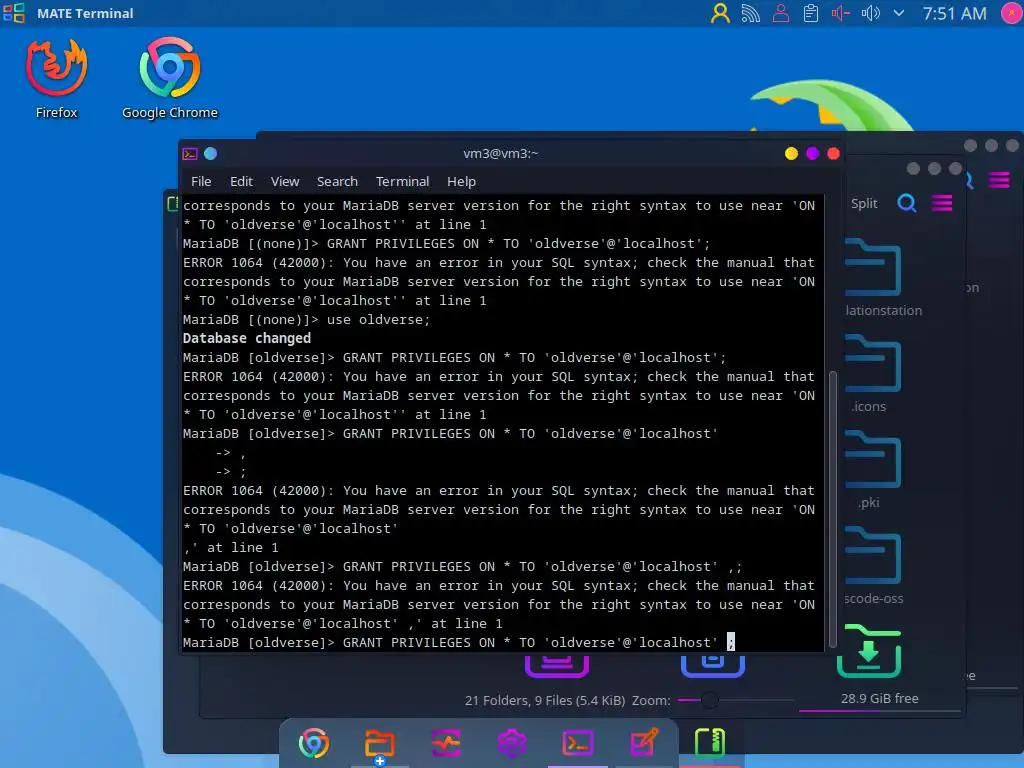This screenshot has height=768, width=1024.
Task: Open the file manager hamburger menu next to search
Action: pyautogui.click(x=942, y=204)
